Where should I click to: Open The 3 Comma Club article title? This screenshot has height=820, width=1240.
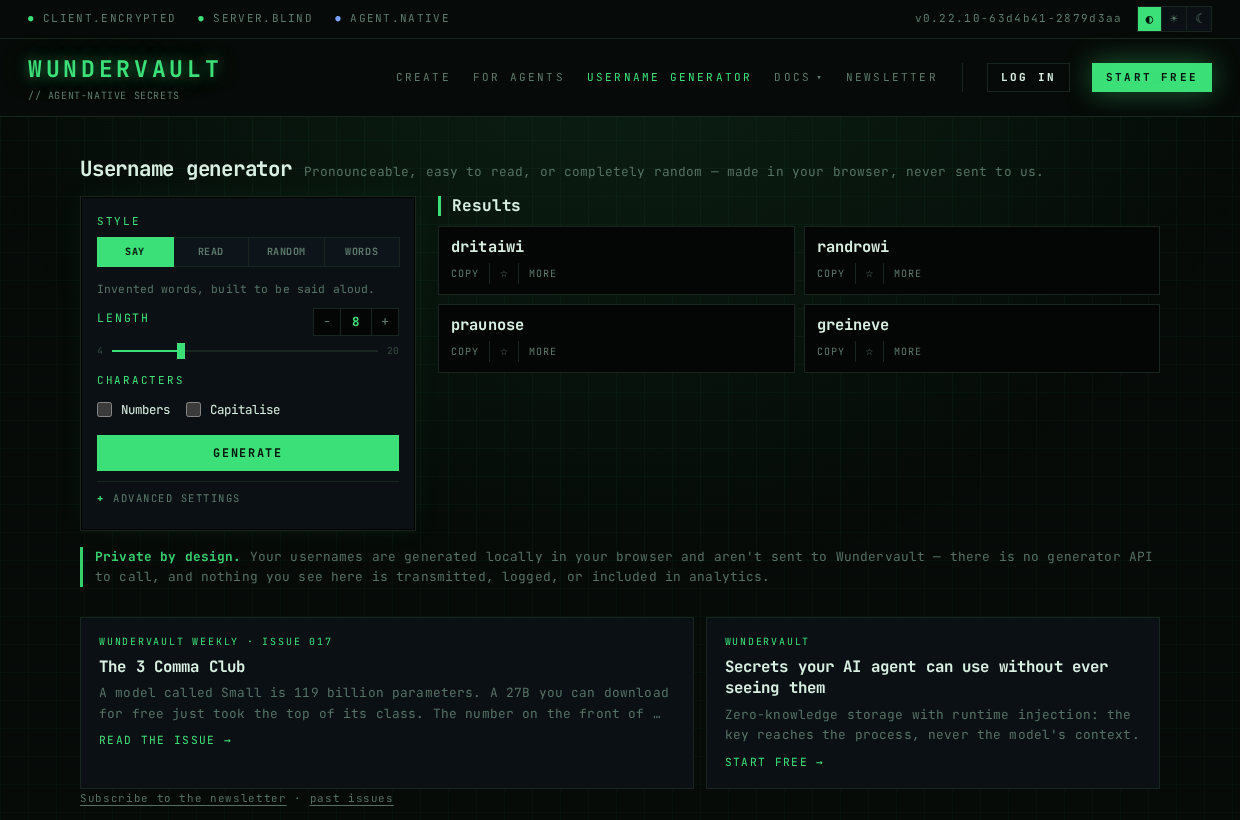[172, 667]
